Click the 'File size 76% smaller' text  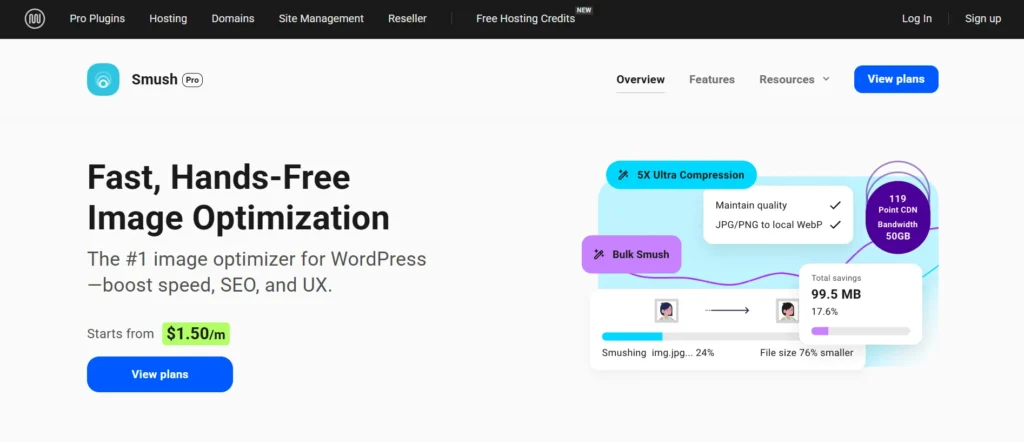point(807,353)
